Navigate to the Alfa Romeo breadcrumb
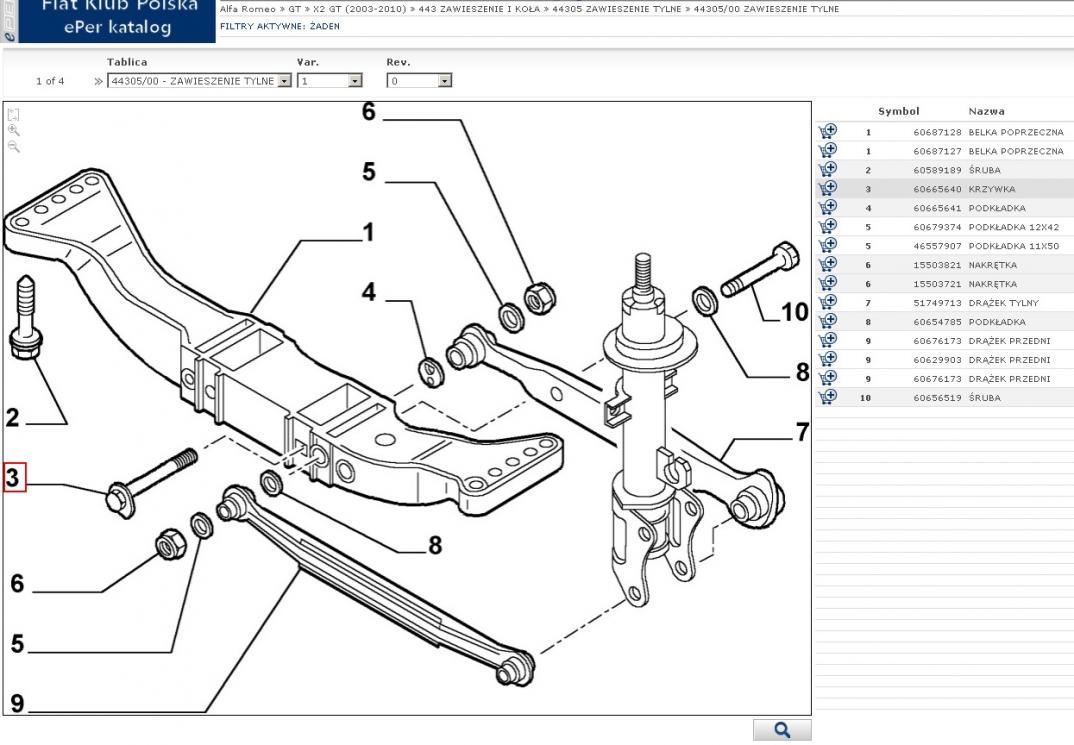The width and height of the screenshot is (1074, 745). click(246, 9)
